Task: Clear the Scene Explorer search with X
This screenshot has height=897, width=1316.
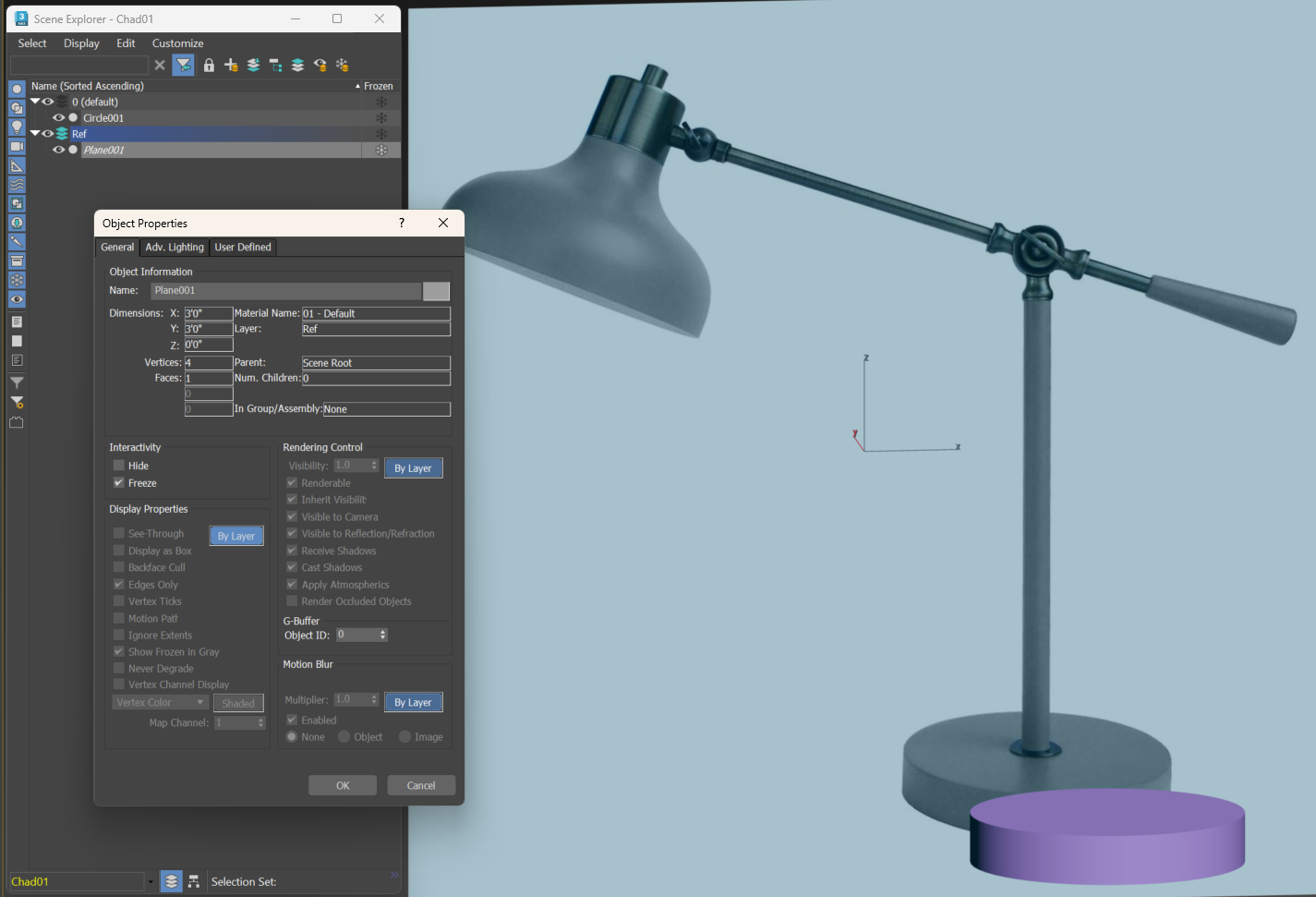Action: tap(160, 65)
